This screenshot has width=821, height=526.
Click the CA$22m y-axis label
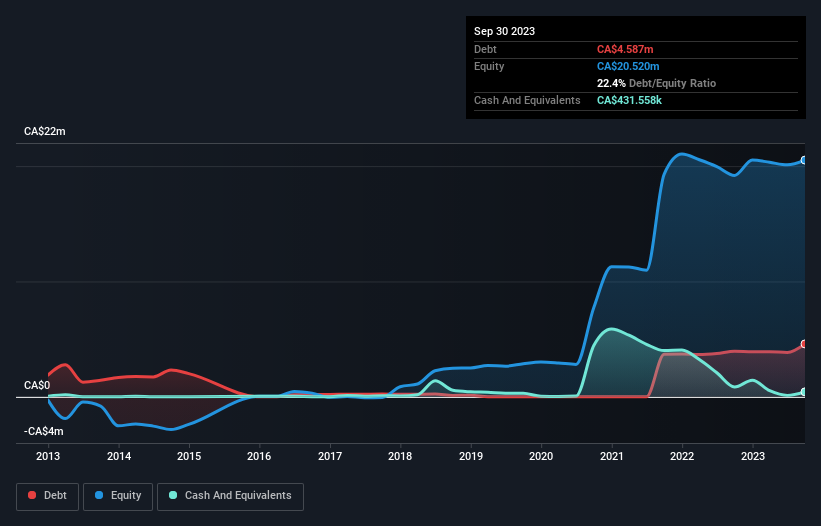[x=45, y=131]
